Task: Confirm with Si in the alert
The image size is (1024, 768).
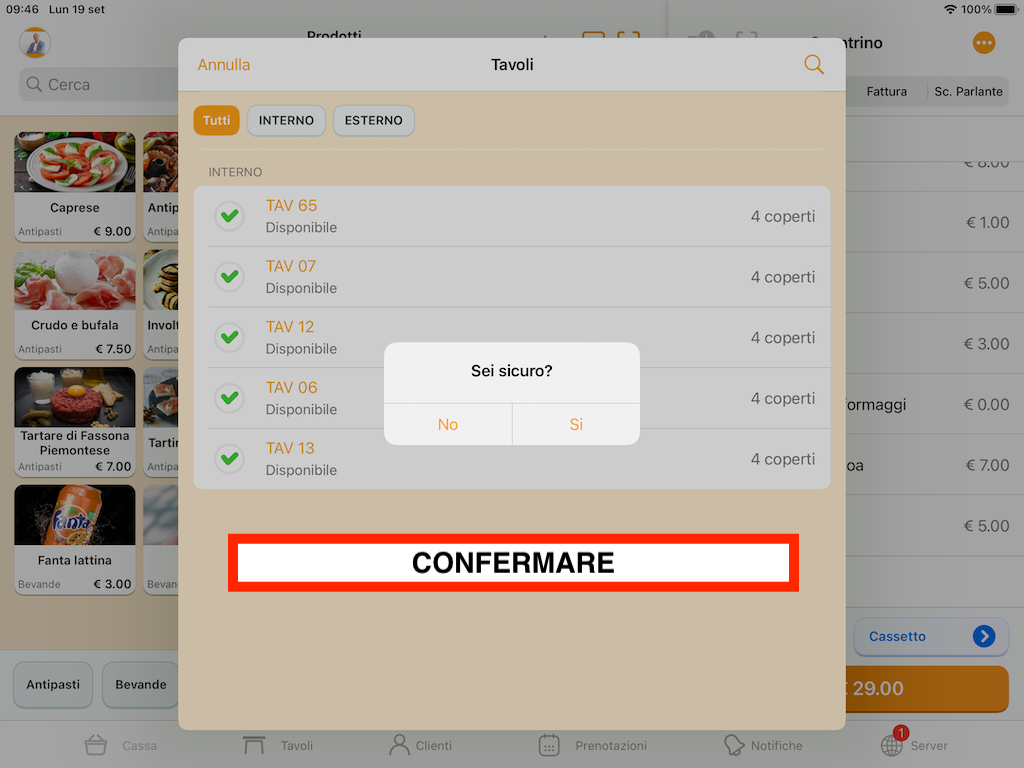Action: 576,424
